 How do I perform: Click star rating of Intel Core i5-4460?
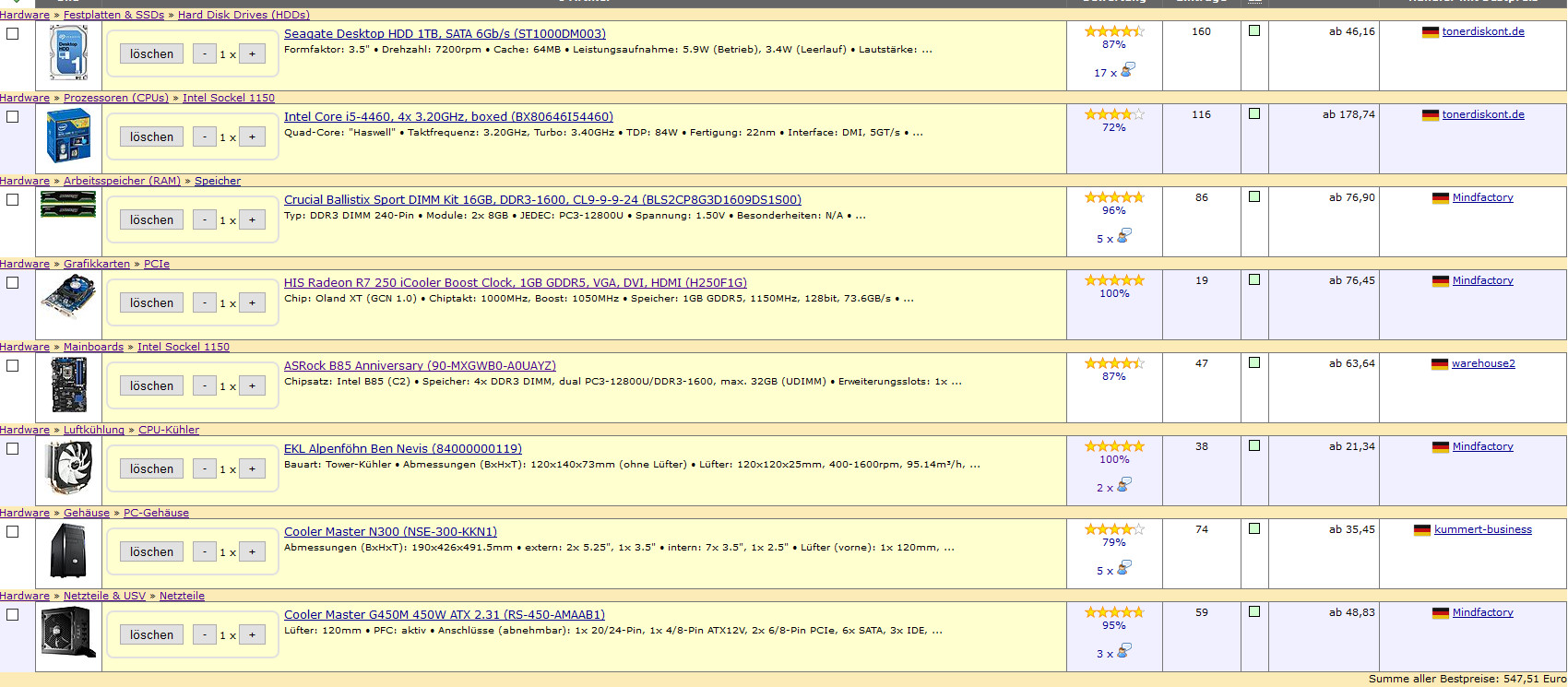click(x=1114, y=114)
